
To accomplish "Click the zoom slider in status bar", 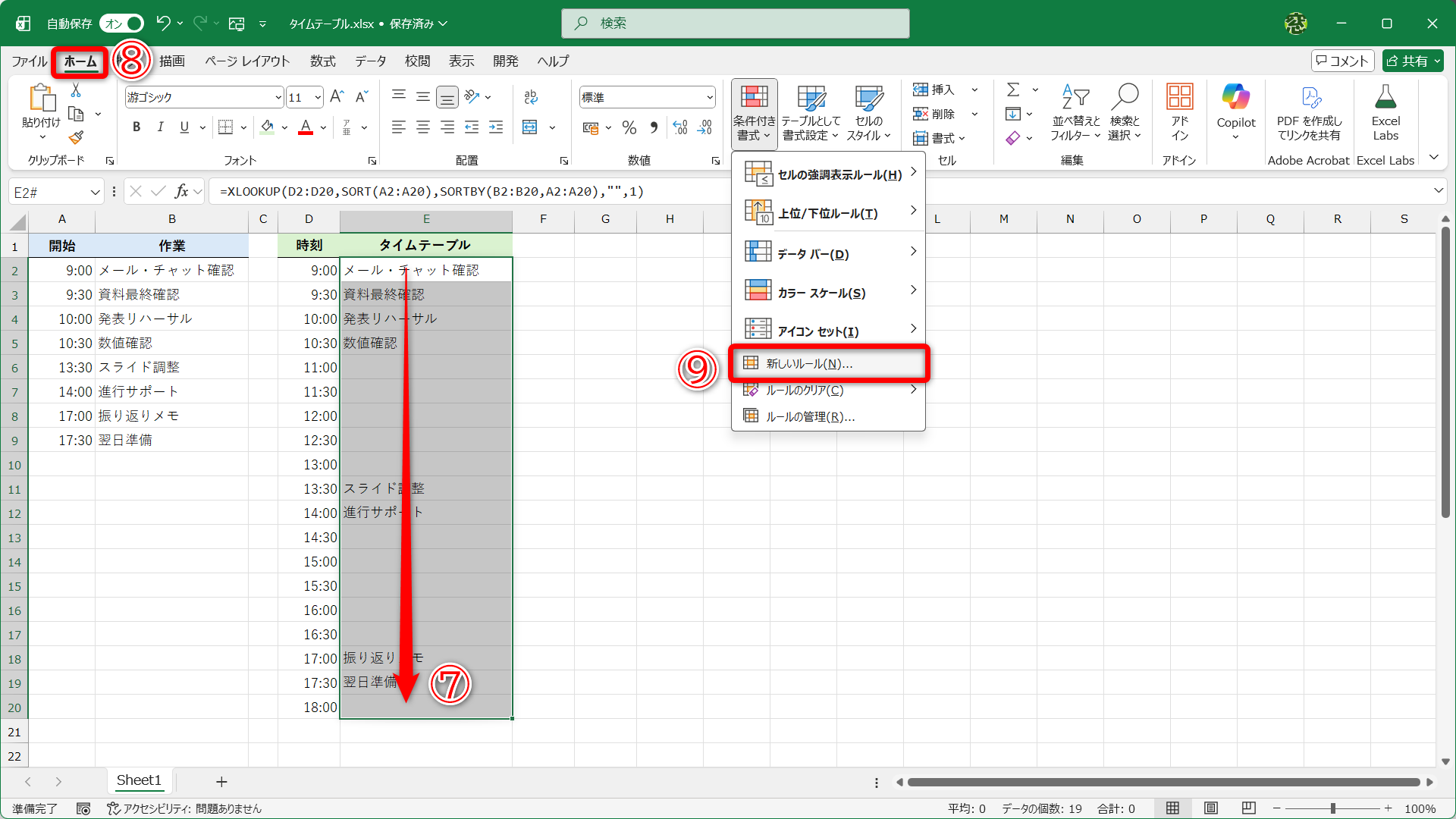I will 1332,808.
